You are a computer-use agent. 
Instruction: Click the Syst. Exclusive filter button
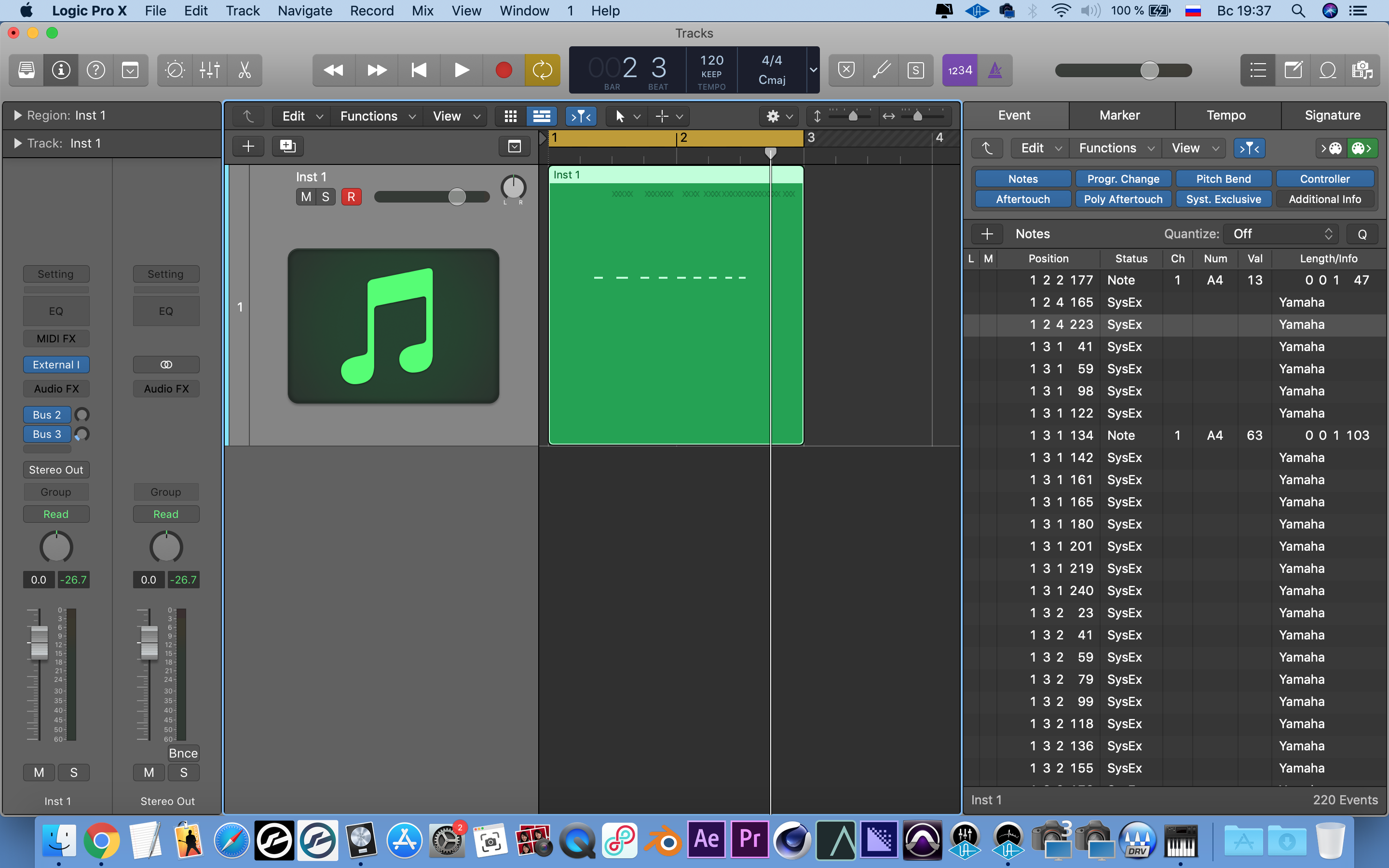[x=1223, y=199]
